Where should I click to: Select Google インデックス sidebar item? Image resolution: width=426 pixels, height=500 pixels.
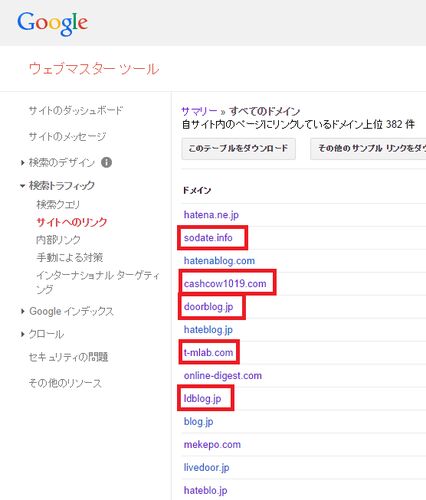71,311
